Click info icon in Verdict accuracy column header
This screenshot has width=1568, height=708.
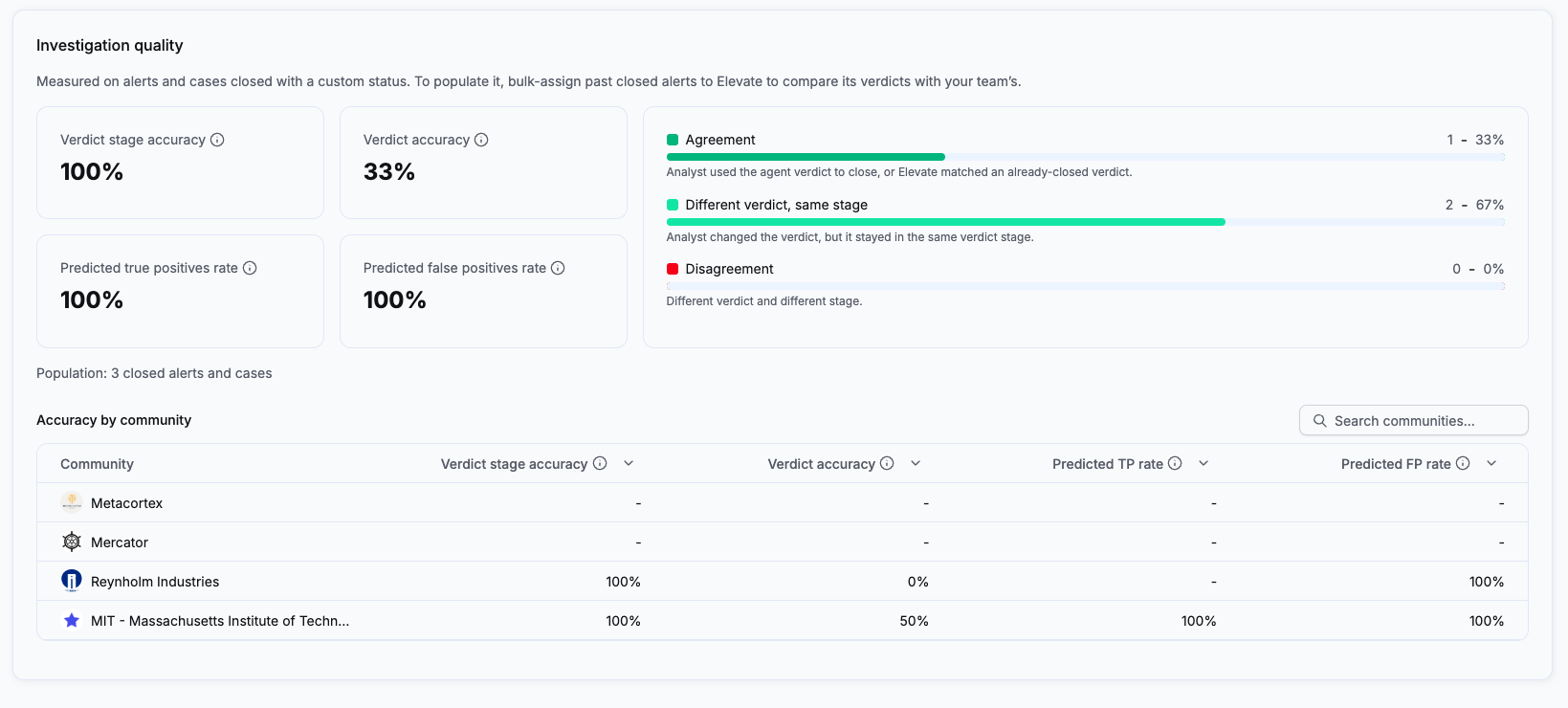tap(887, 463)
